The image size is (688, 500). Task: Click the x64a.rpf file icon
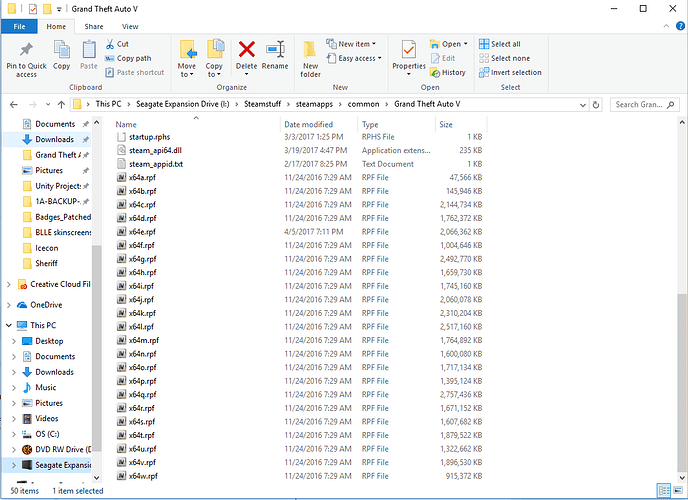122,177
